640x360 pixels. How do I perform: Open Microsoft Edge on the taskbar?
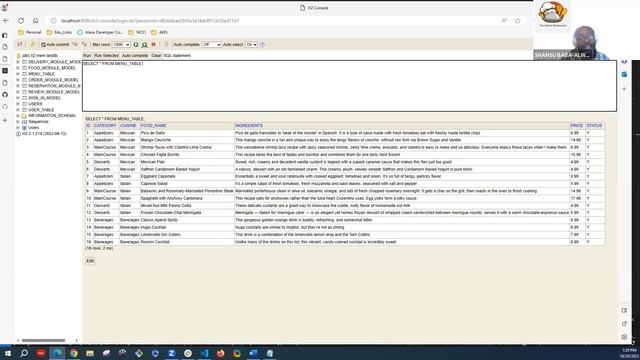click(x=57, y=353)
